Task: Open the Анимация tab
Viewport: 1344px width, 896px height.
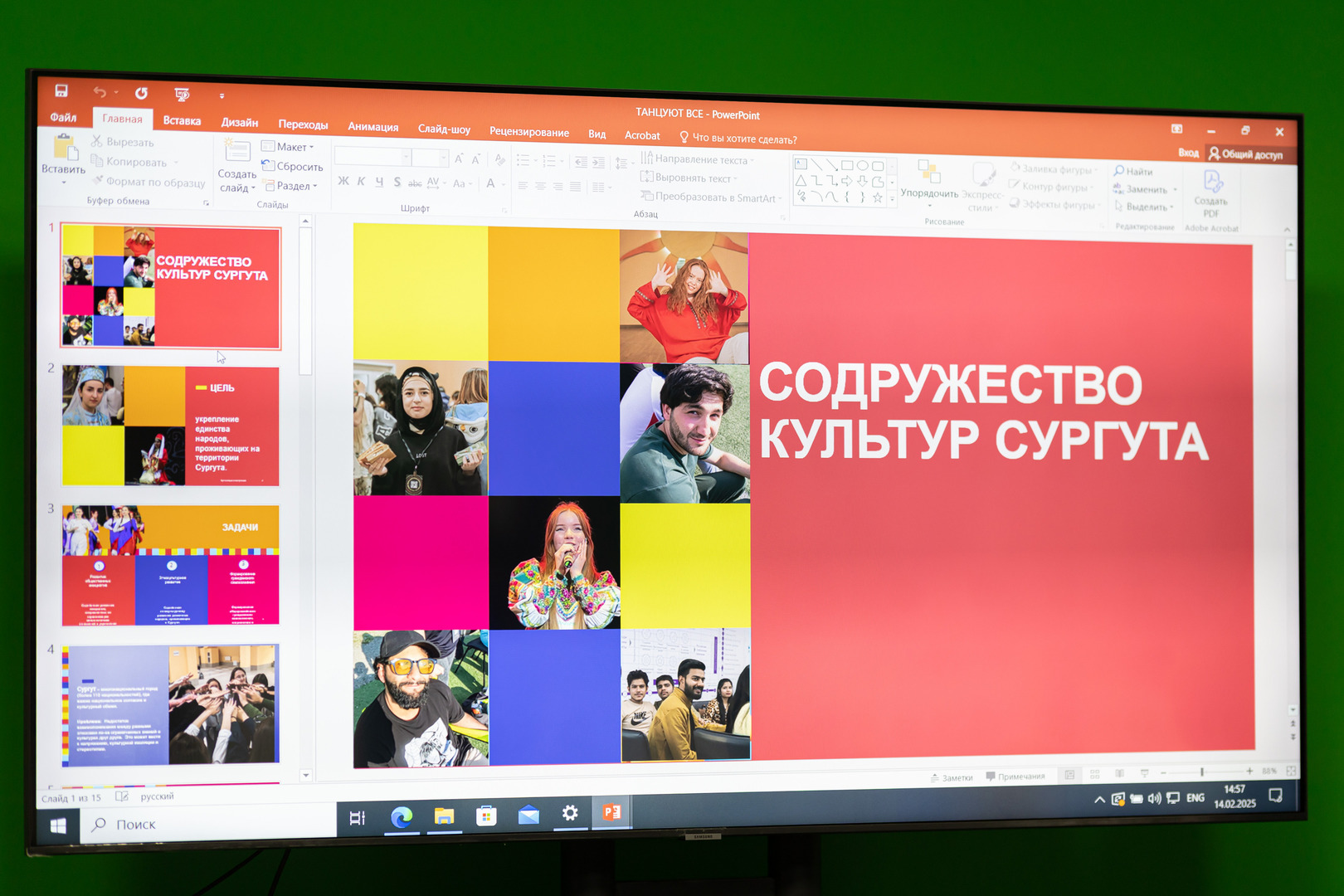Action: pyautogui.click(x=373, y=127)
